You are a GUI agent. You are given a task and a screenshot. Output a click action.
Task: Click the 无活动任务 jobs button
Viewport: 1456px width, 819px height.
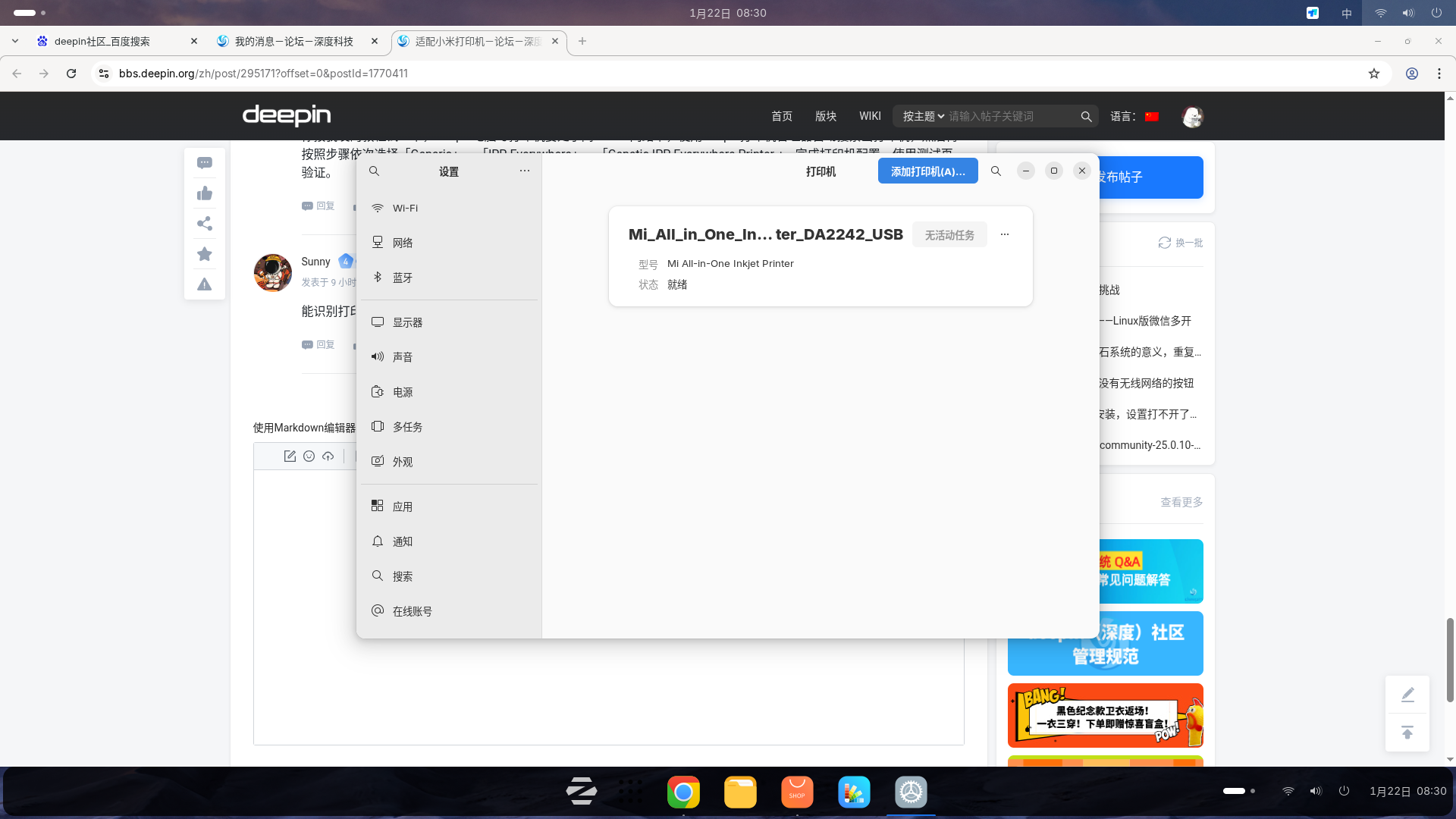point(949,235)
